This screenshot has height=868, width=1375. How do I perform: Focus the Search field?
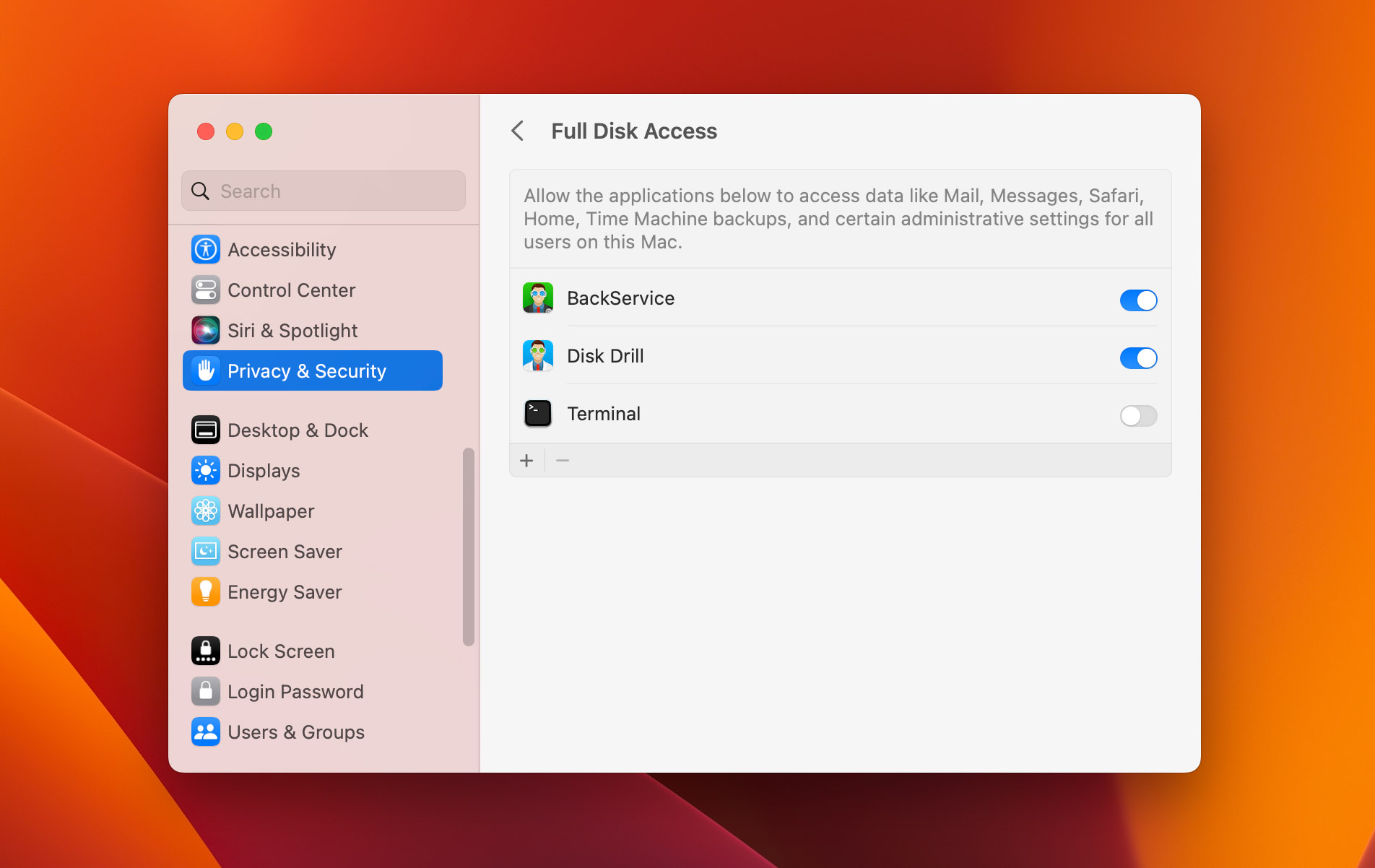[324, 191]
